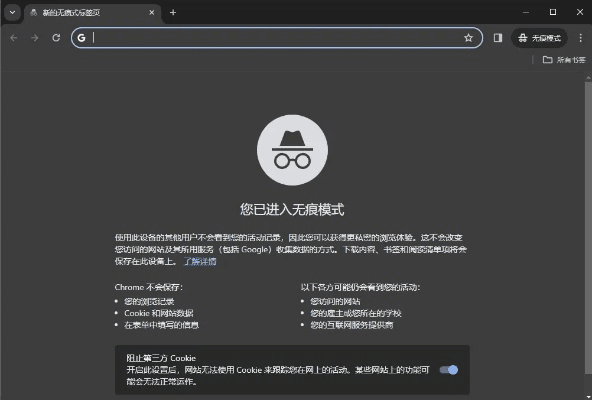Click the 在表单中填写的信息 list item

click(x=162, y=325)
